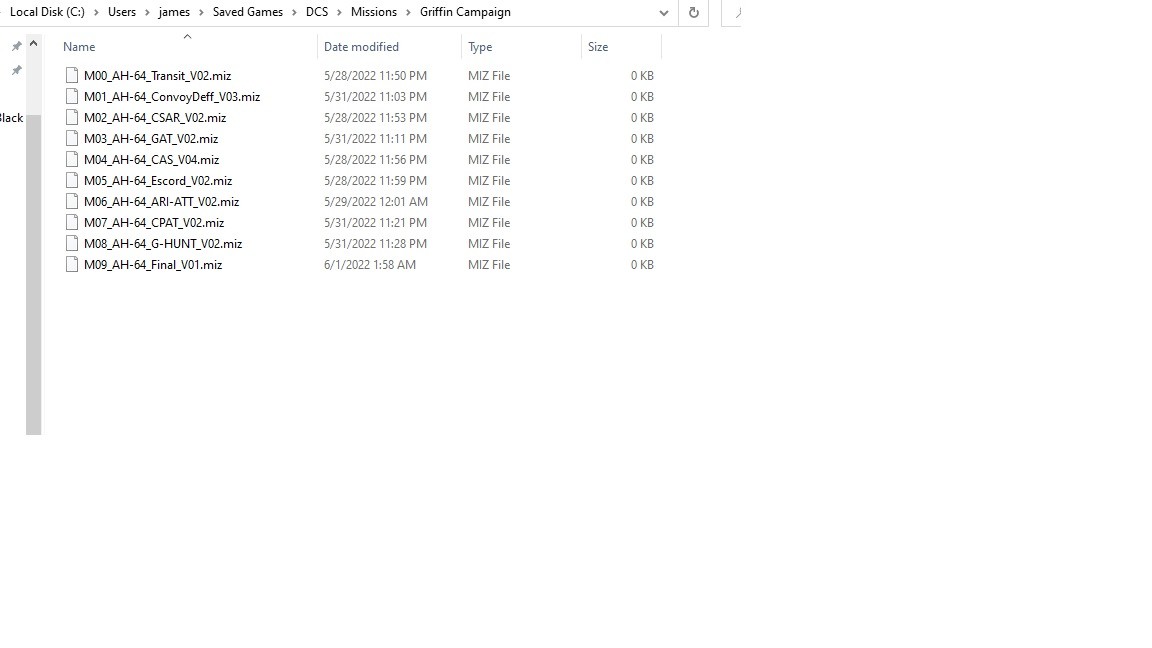Click the lower pin icon in navigation pane

point(16,71)
